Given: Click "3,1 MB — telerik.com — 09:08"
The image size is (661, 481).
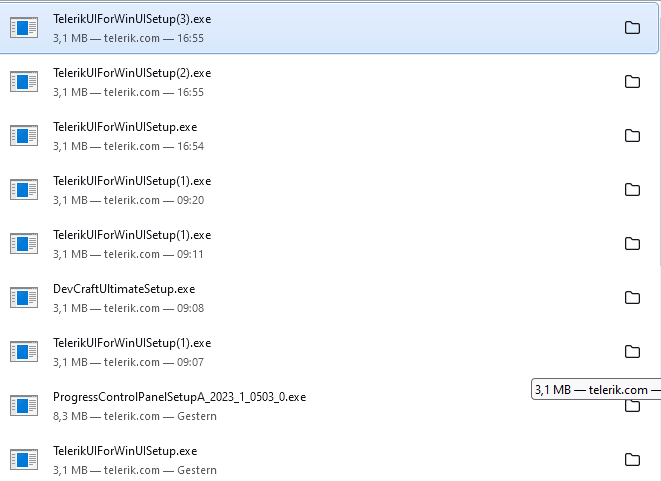Looking at the screenshot, I should click(x=129, y=308).
